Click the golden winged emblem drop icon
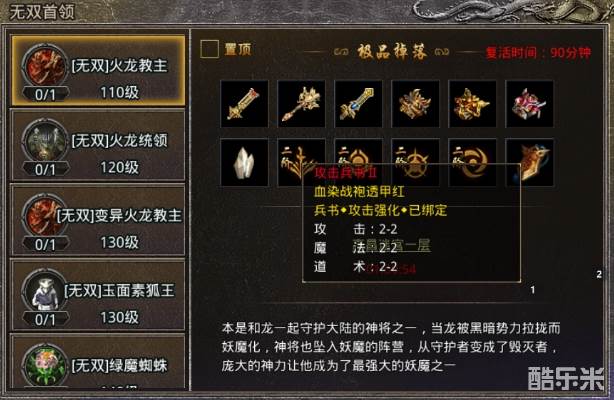 (x=529, y=163)
